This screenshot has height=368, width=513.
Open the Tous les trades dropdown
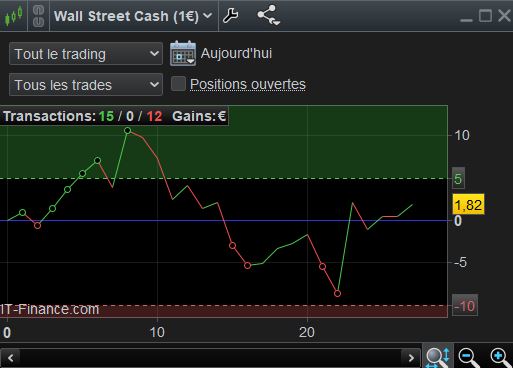pos(86,85)
